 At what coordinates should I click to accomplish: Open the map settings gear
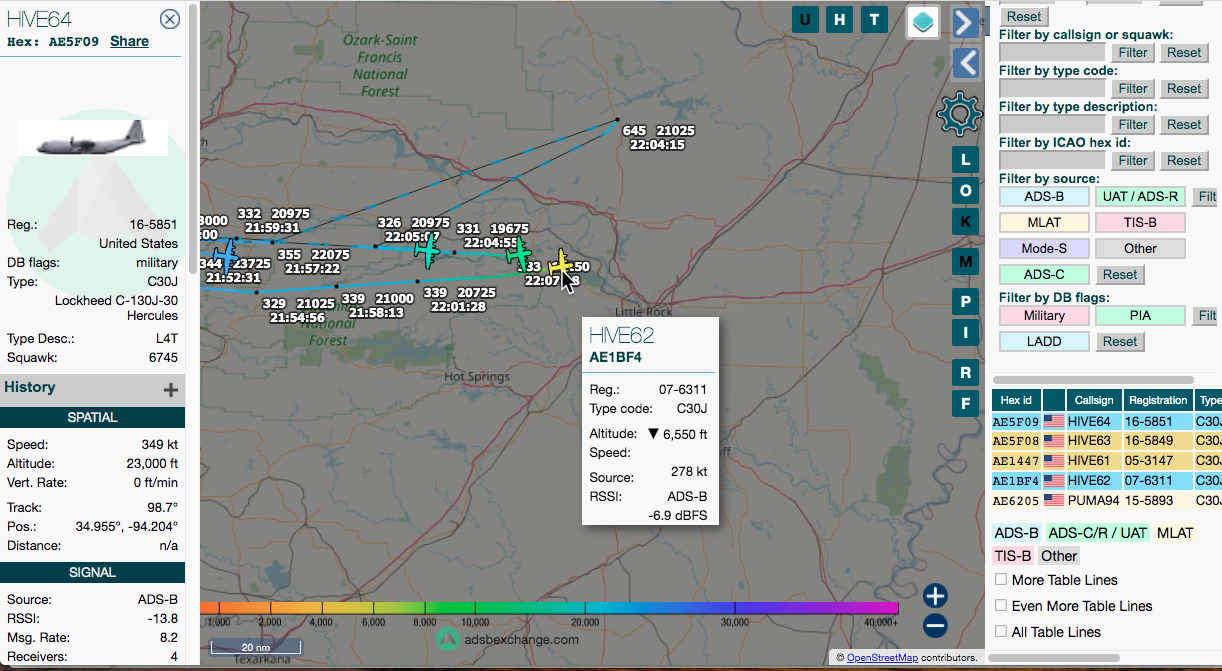(x=959, y=114)
